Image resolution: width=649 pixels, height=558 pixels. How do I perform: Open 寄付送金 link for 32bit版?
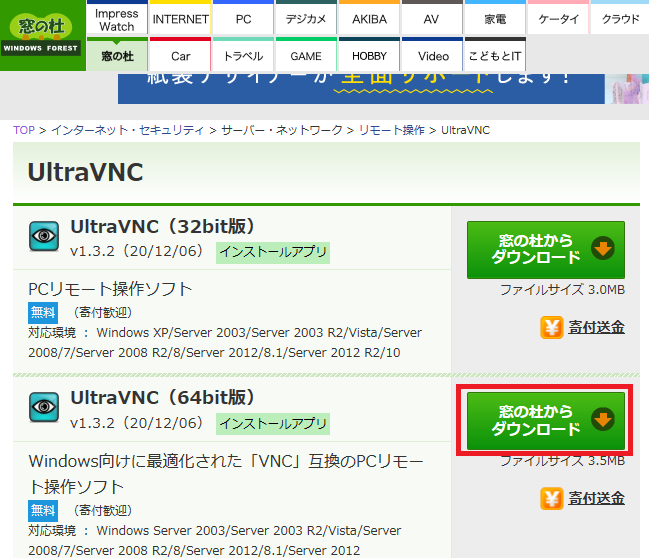pyautogui.click(x=596, y=327)
